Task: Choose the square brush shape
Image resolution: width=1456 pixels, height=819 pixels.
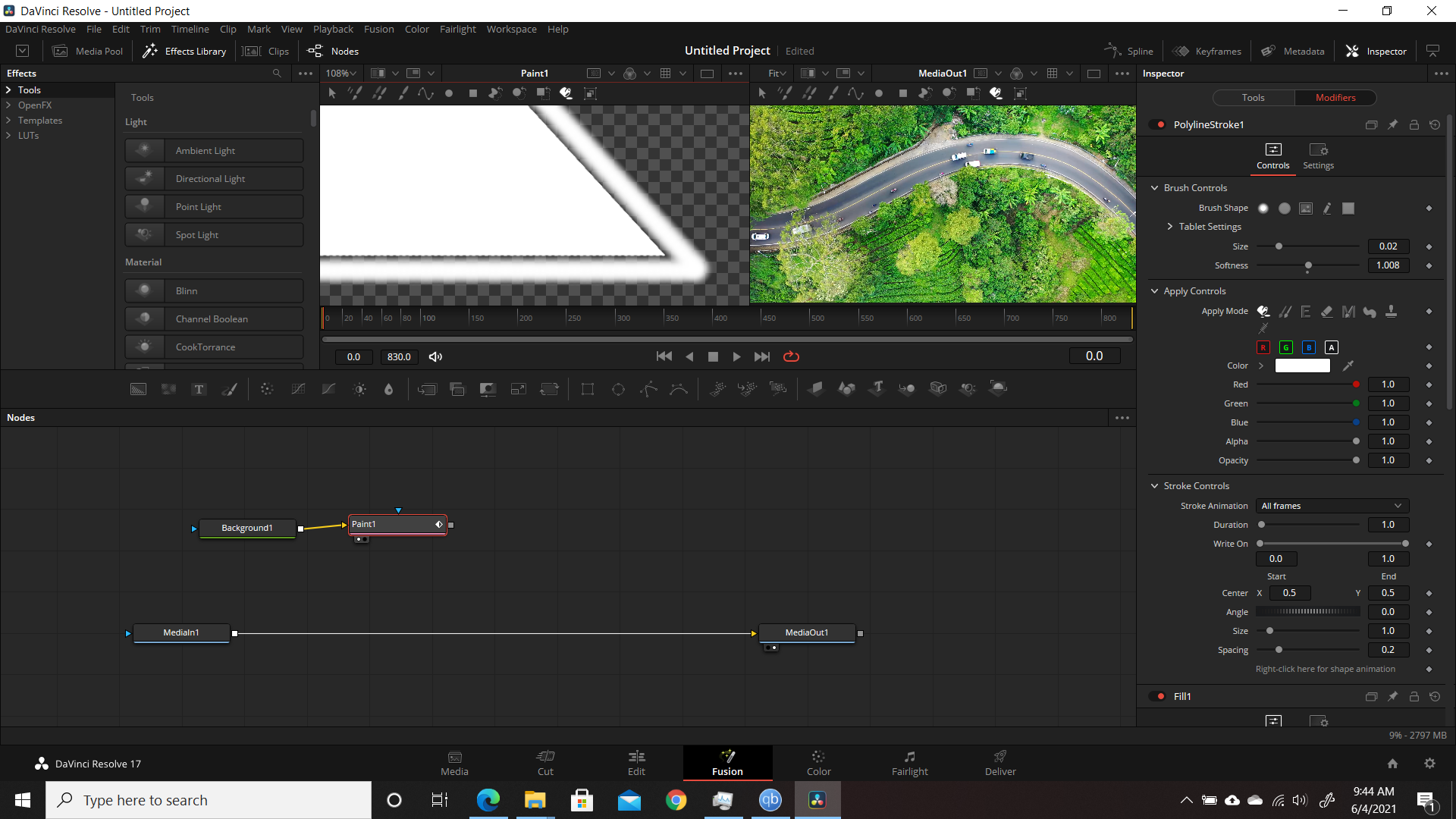Action: point(1348,209)
